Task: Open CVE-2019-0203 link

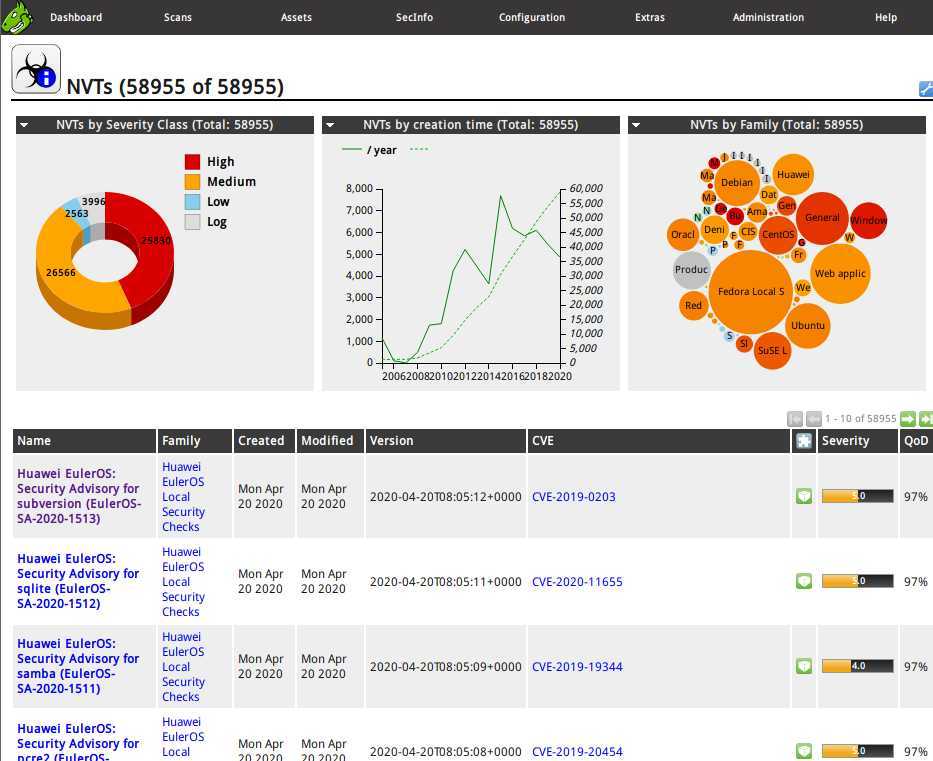Action: [574, 497]
